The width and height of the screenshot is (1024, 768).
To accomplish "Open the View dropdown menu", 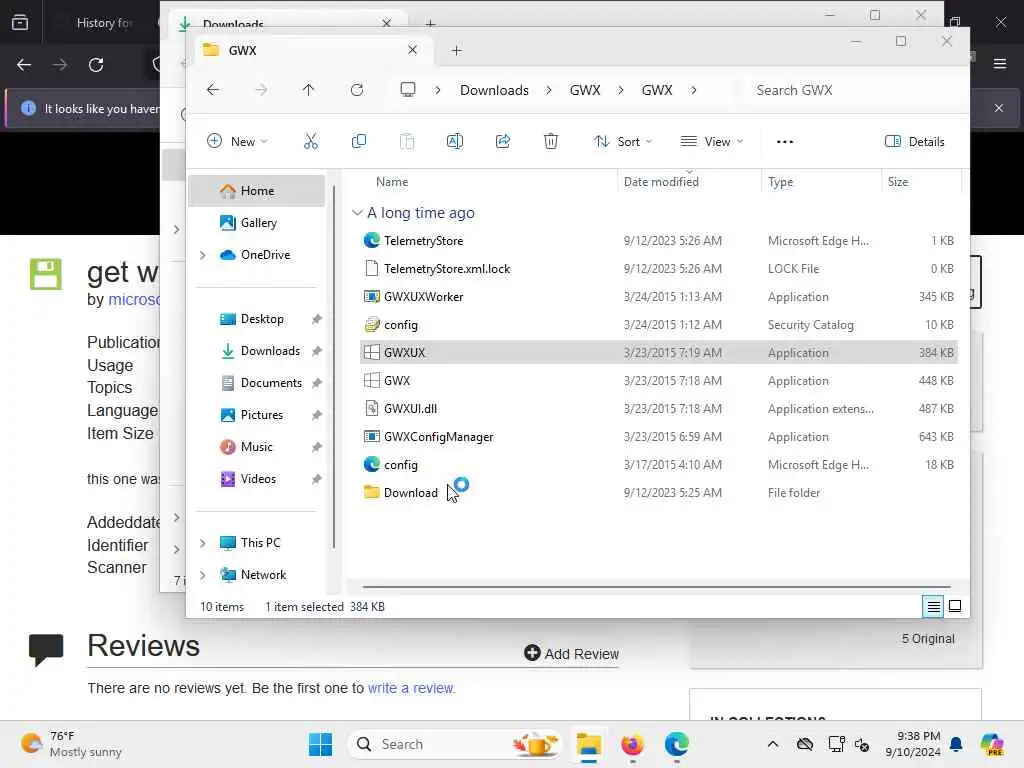I will tap(711, 141).
